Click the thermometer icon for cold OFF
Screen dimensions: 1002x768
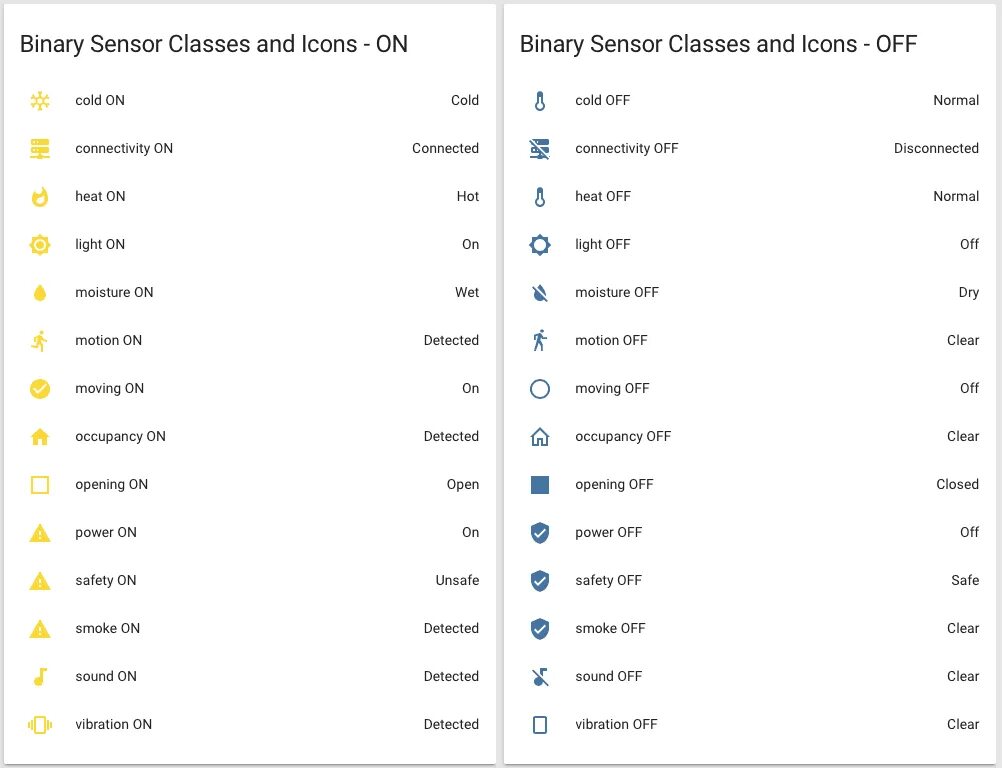coord(540,101)
